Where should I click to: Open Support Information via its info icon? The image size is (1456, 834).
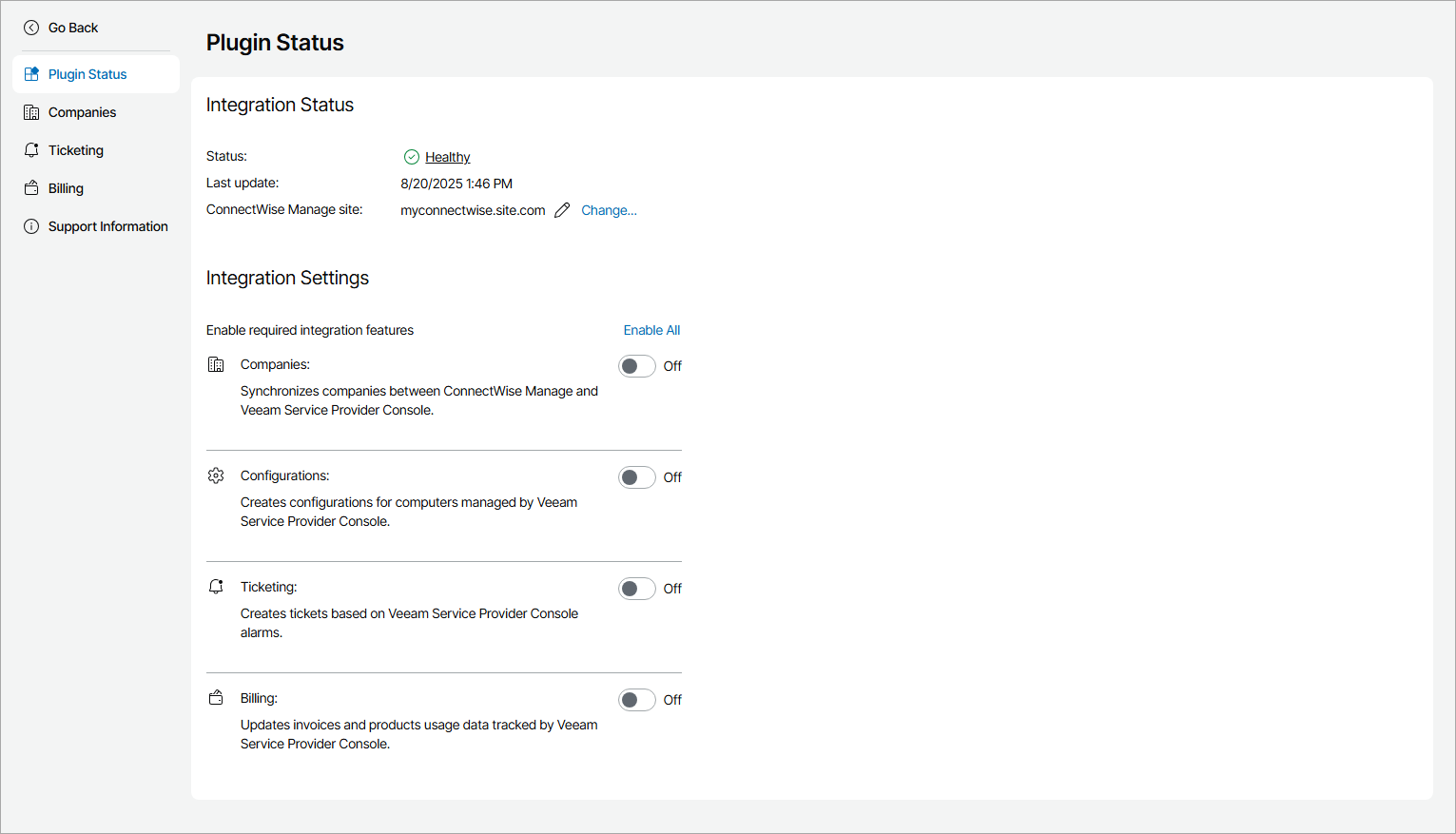[31, 225]
